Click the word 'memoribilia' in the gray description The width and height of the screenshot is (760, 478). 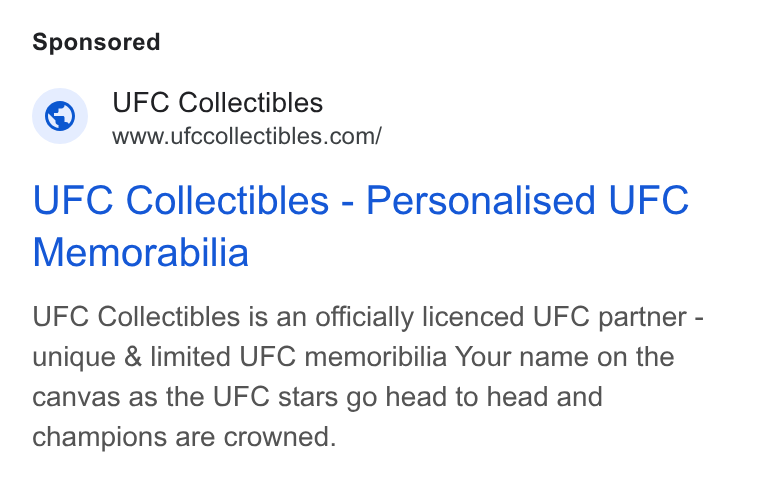click(375, 357)
